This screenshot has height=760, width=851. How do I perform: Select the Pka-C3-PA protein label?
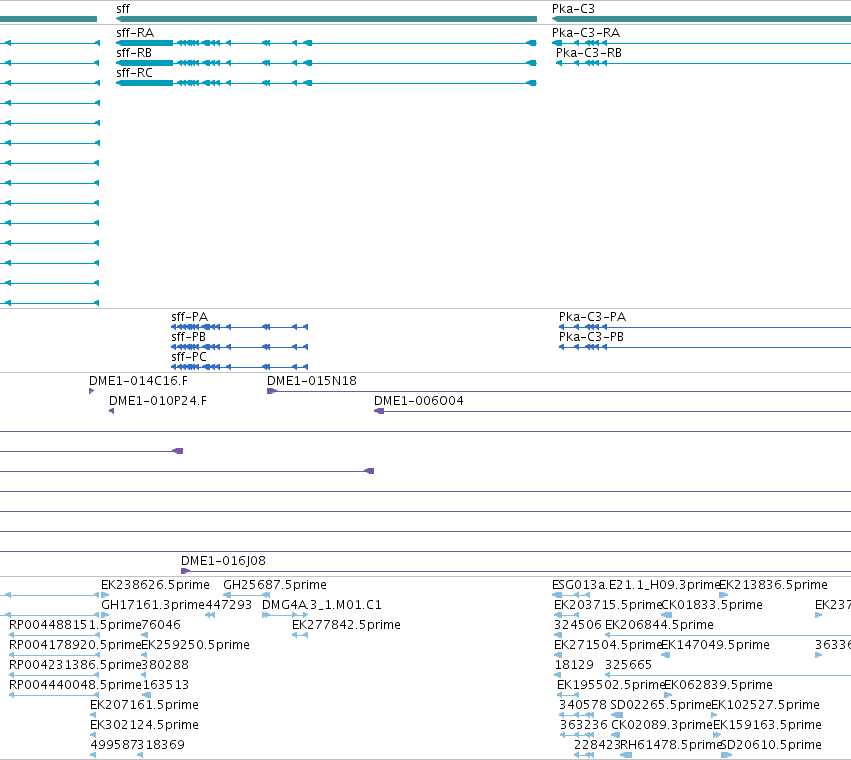pos(592,316)
